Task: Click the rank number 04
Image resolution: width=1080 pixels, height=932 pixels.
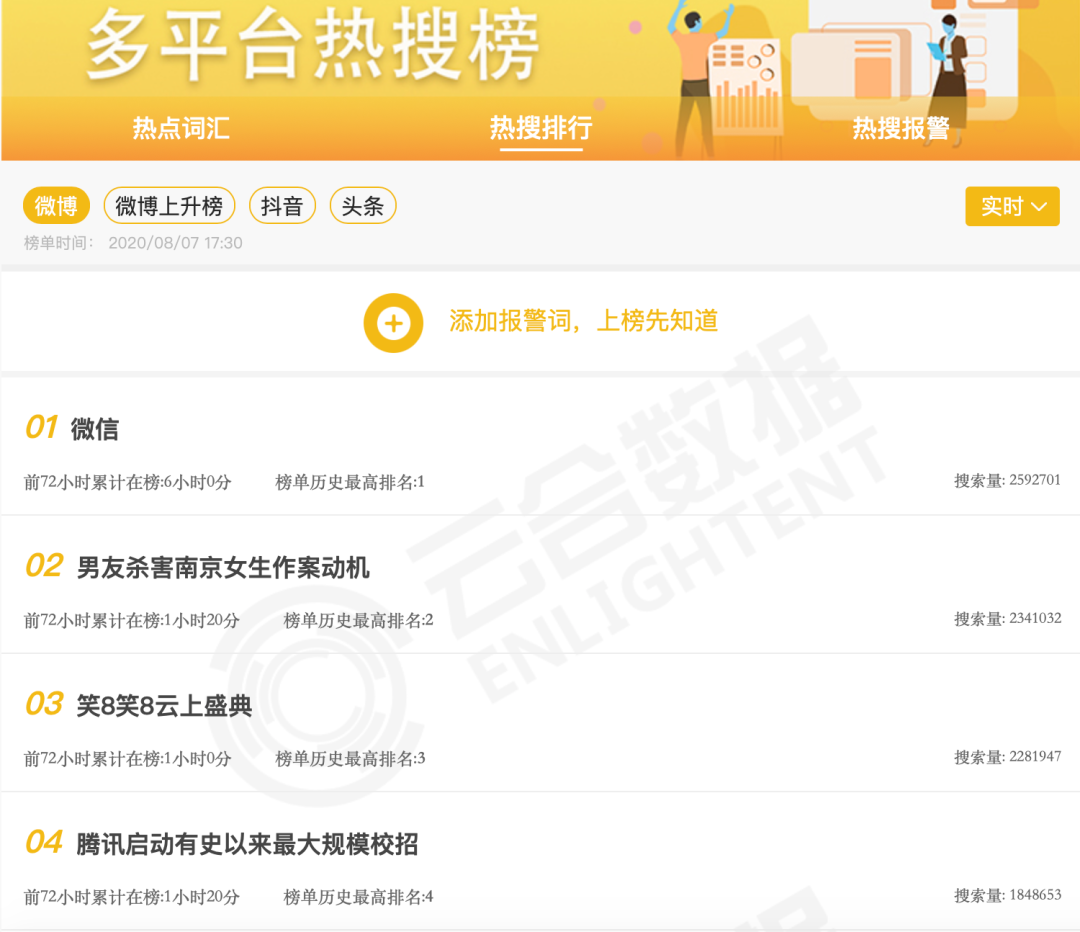Action: (x=44, y=842)
